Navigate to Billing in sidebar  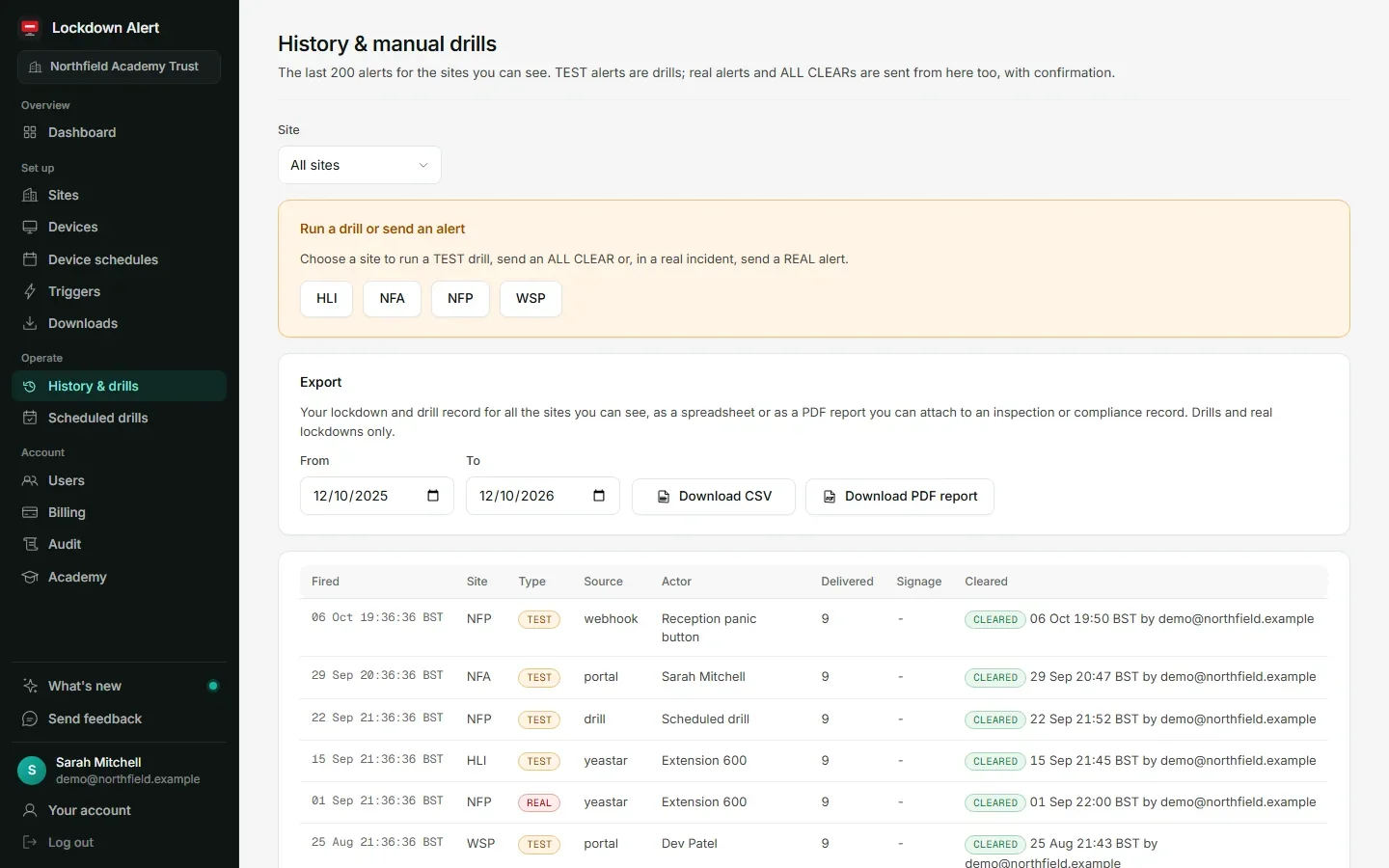tap(119, 512)
